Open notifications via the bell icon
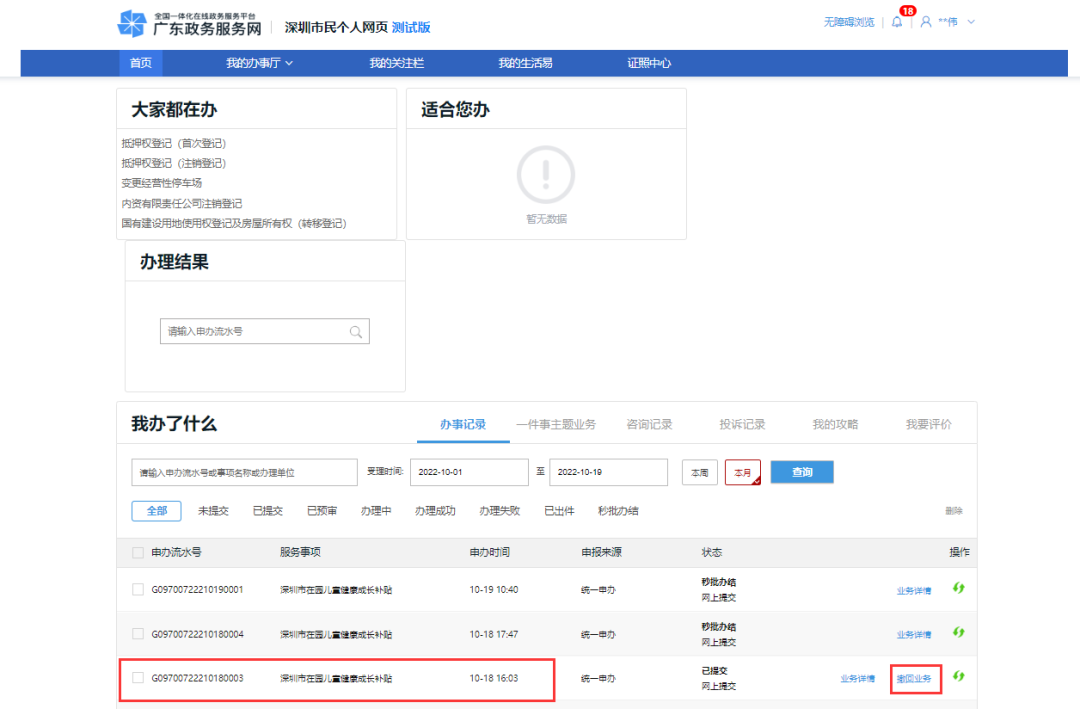This screenshot has width=1080, height=709. coord(898,22)
